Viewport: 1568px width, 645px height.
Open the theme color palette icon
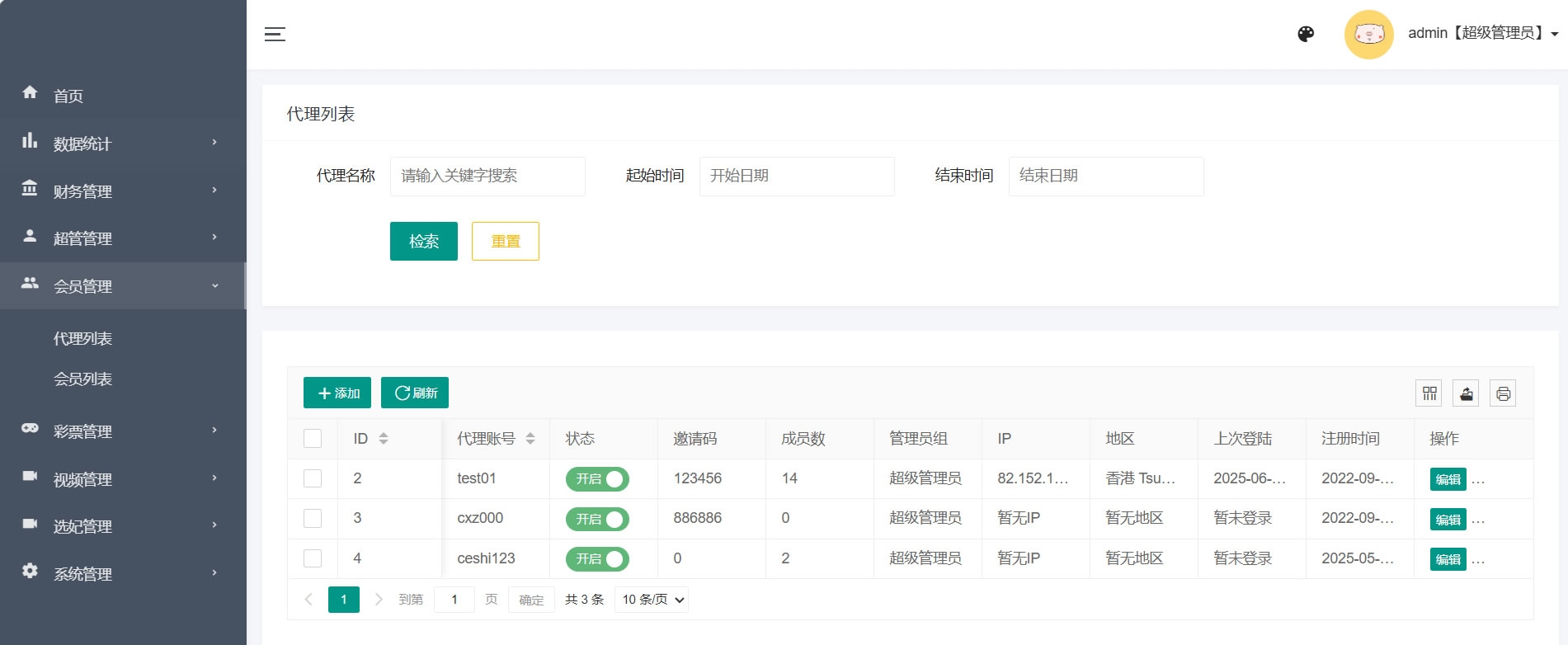(1306, 34)
